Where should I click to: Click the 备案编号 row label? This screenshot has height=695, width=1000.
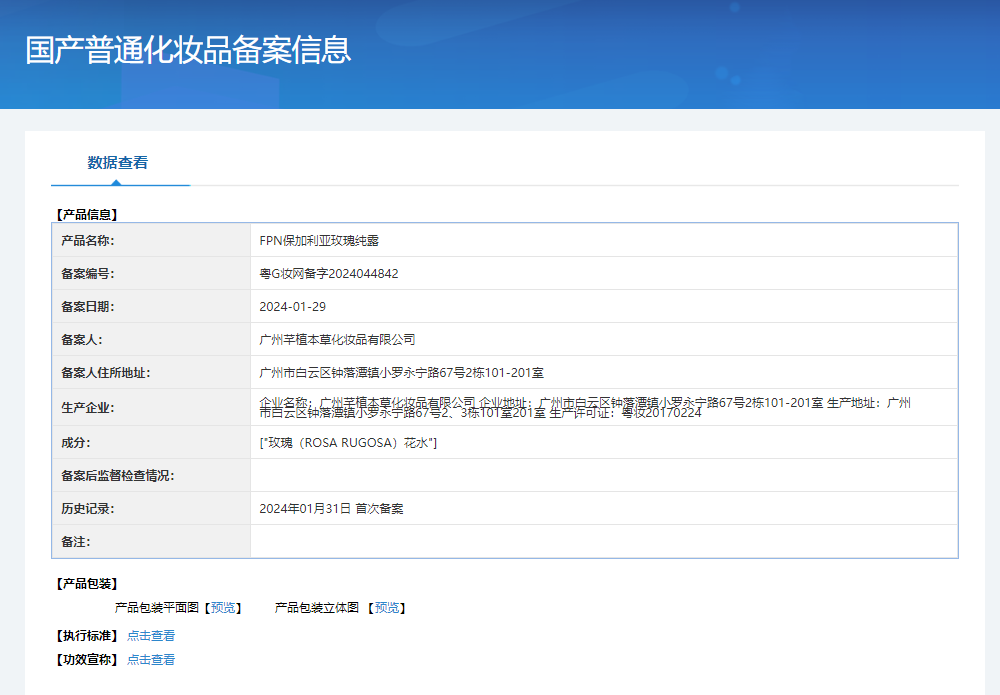pyautogui.click(x=88, y=274)
